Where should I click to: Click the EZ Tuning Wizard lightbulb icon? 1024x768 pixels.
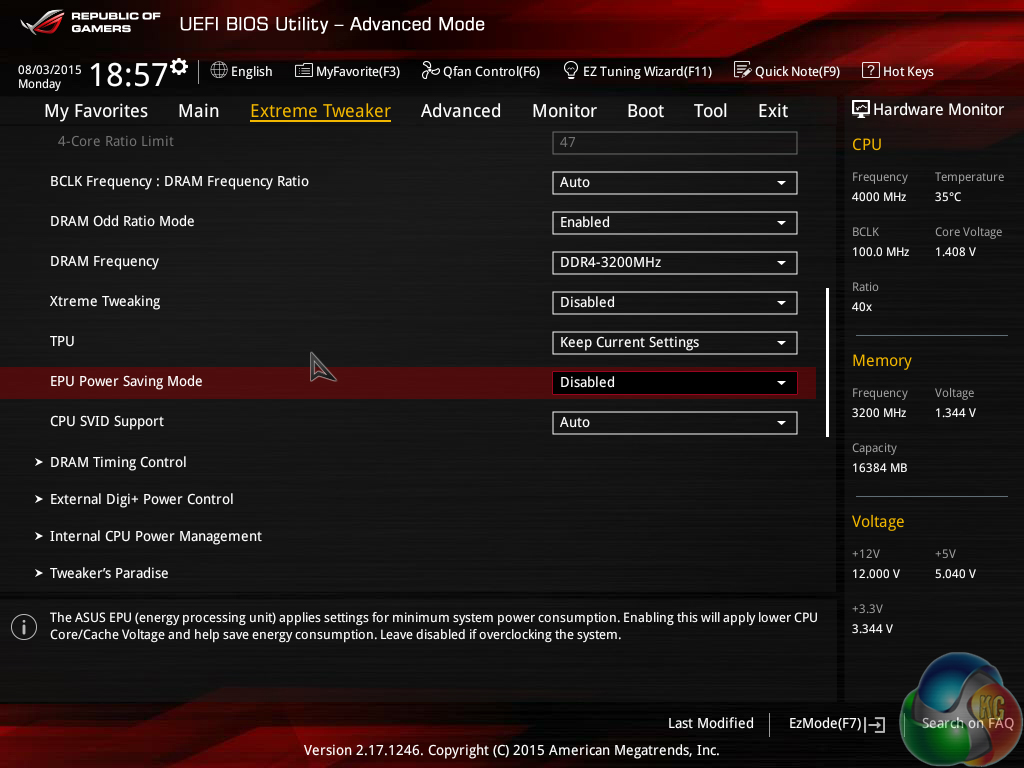(571, 70)
